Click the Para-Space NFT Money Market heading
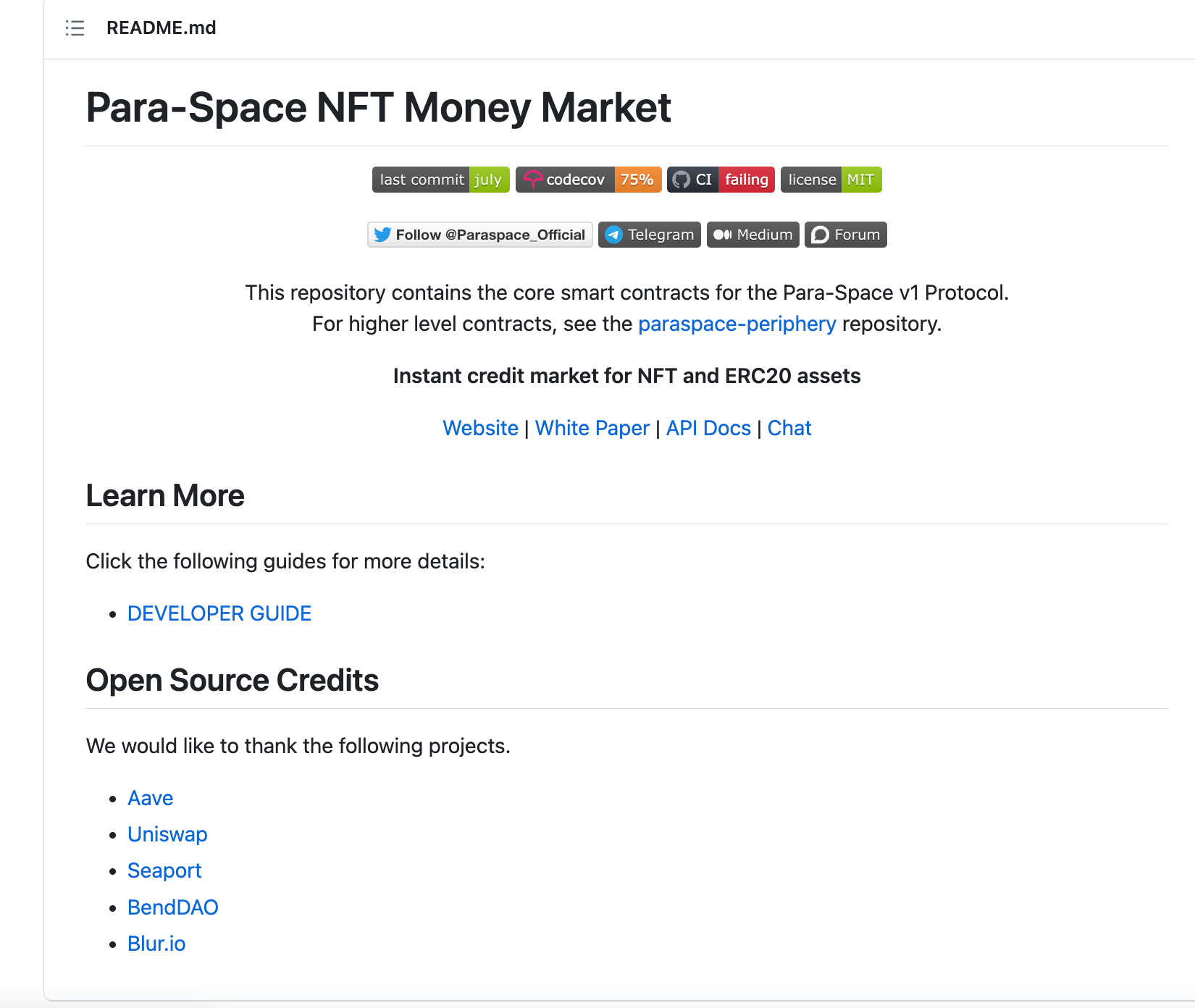The width and height of the screenshot is (1195, 1008). click(379, 107)
